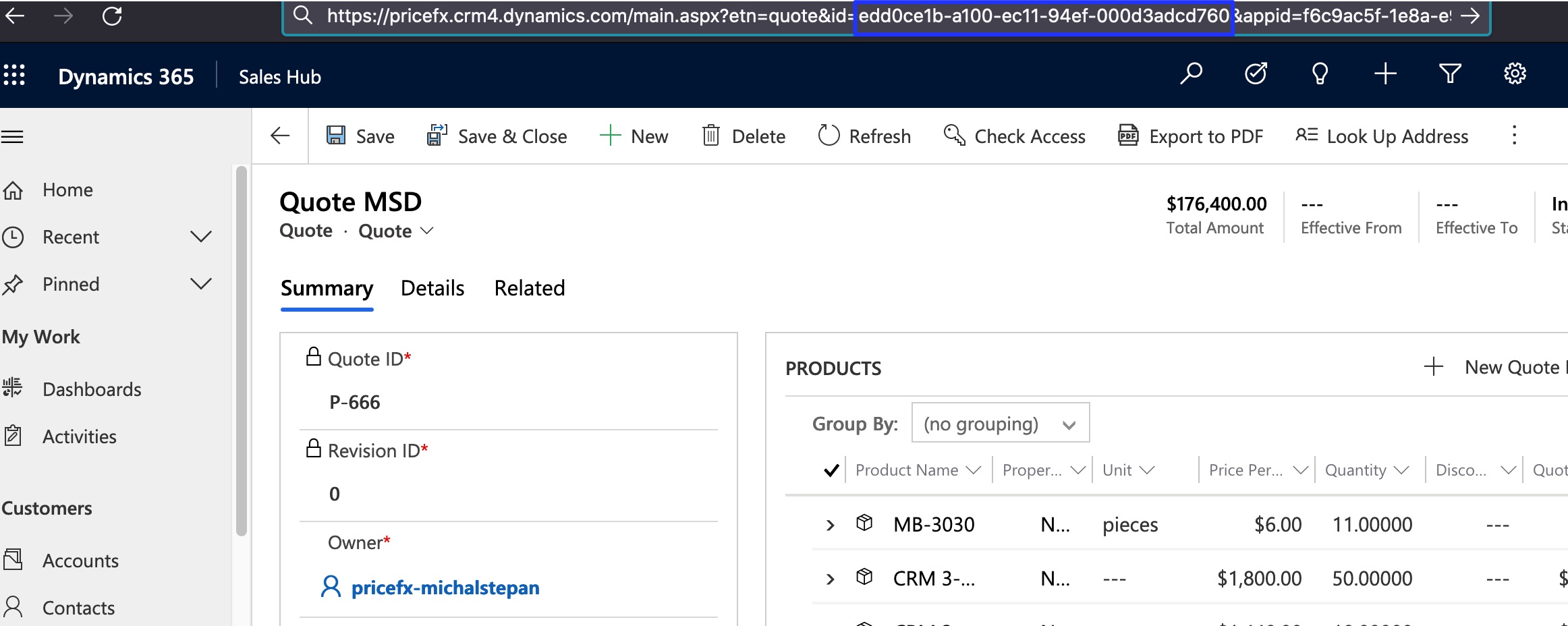The height and width of the screenshot is (626, 1568).
Task: Toggle the select-all checkmark in products grid
Action: 831,470
